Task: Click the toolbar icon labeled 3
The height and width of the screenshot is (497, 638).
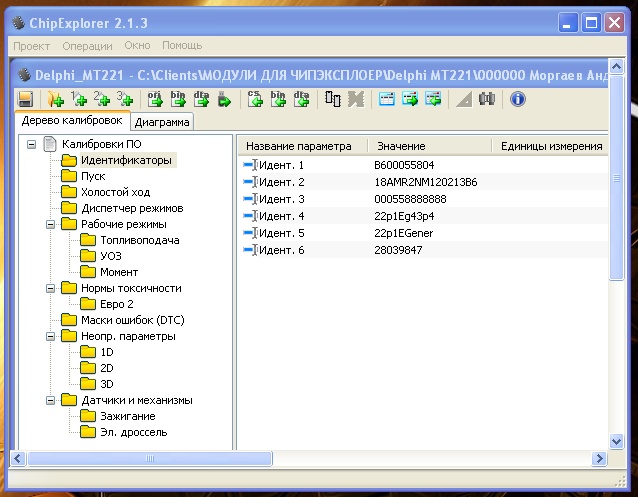Action: 124,99
